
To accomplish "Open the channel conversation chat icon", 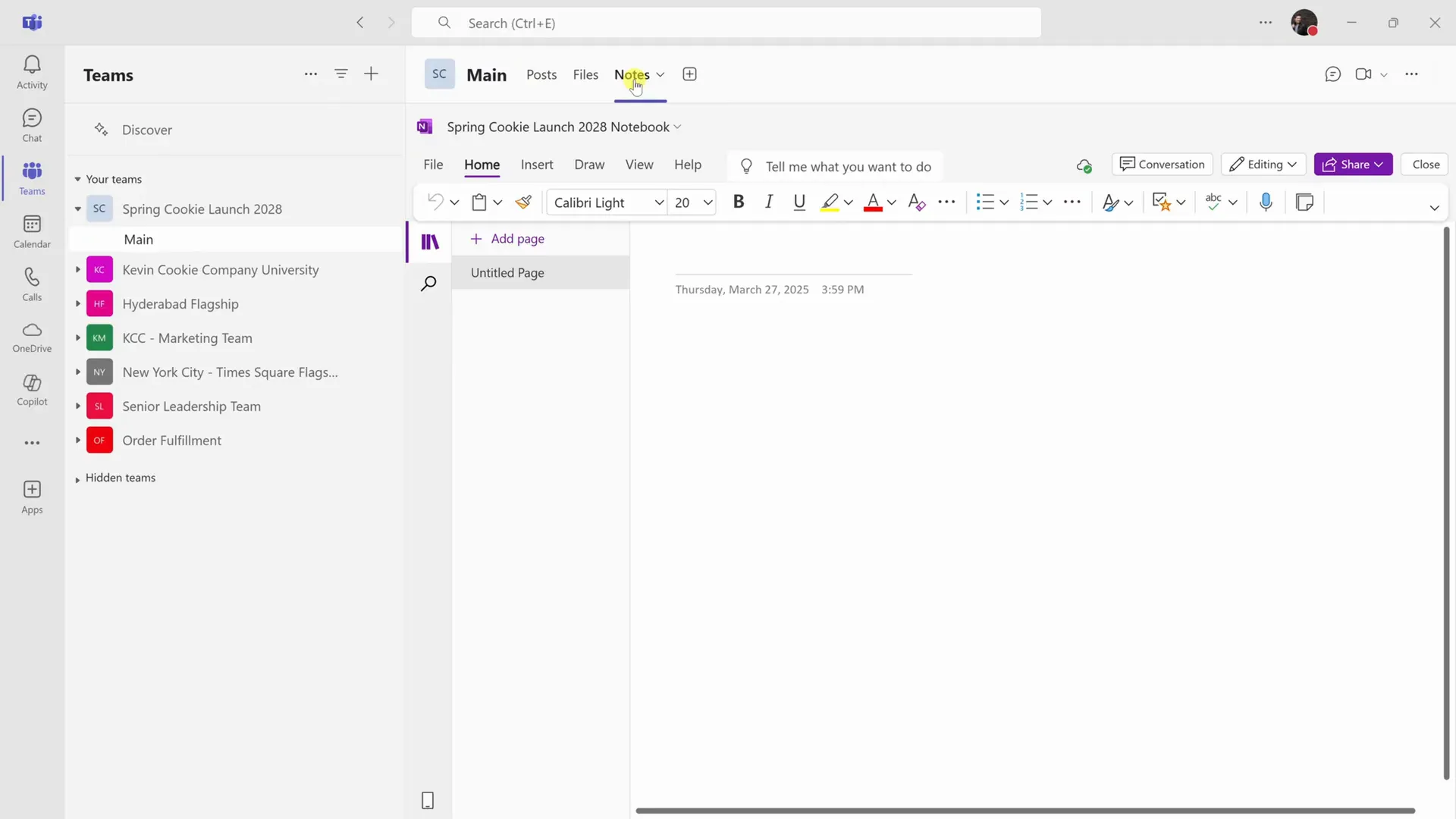I will 1332,74.
